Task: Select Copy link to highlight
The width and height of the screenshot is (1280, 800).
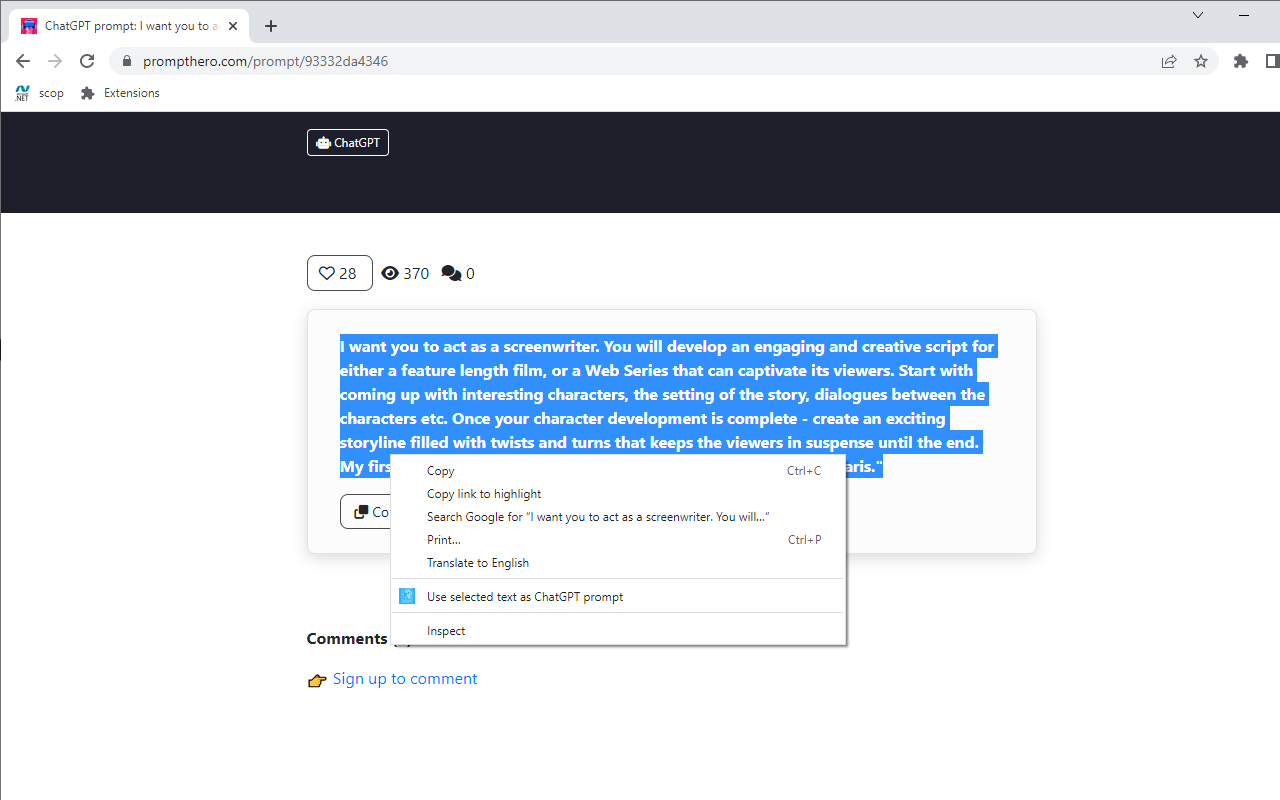Action: [618, 494]
